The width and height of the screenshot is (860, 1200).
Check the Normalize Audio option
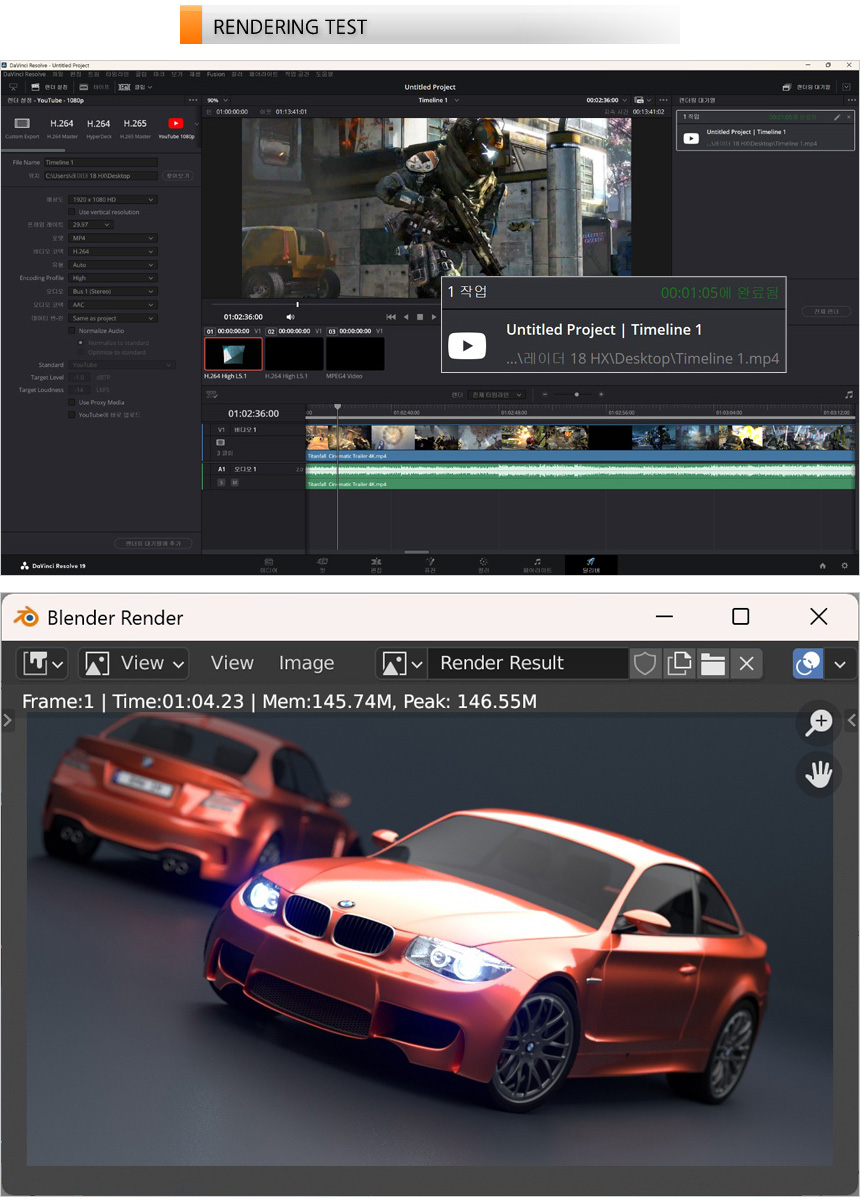tap(71, 330)
